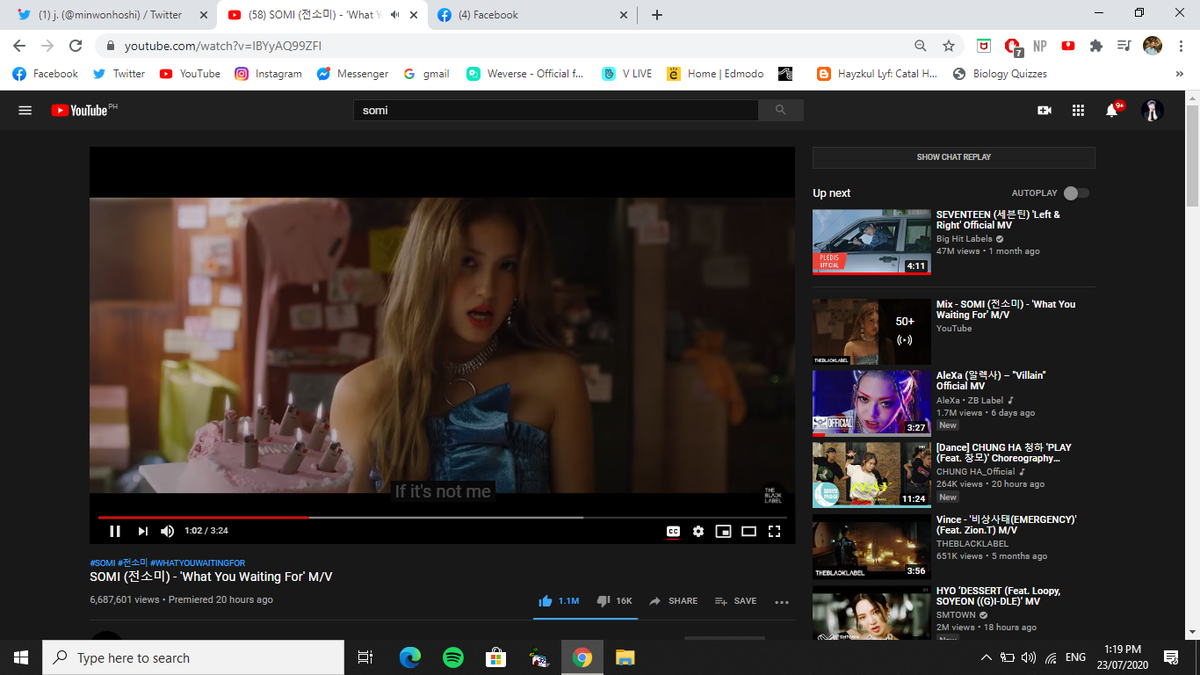Reload the page in Chrome
The height and width of the screenshot is (675, 1200).
click(75, 46)
